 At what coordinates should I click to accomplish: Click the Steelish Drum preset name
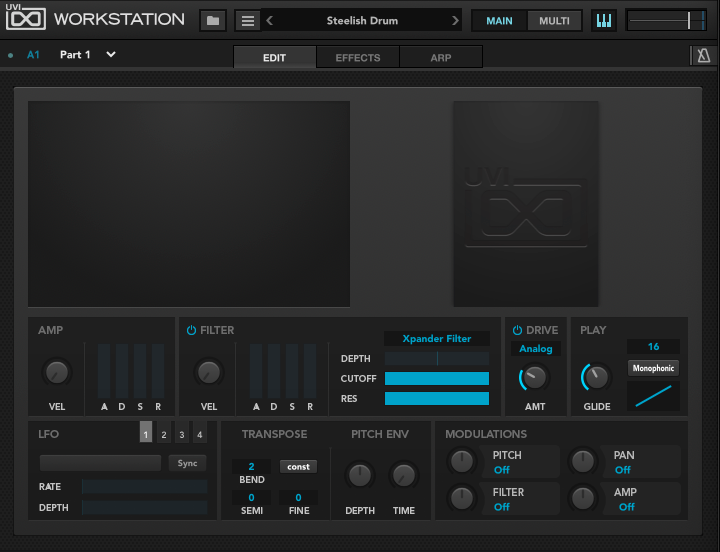pyautogui.click(x=362, y=21)
